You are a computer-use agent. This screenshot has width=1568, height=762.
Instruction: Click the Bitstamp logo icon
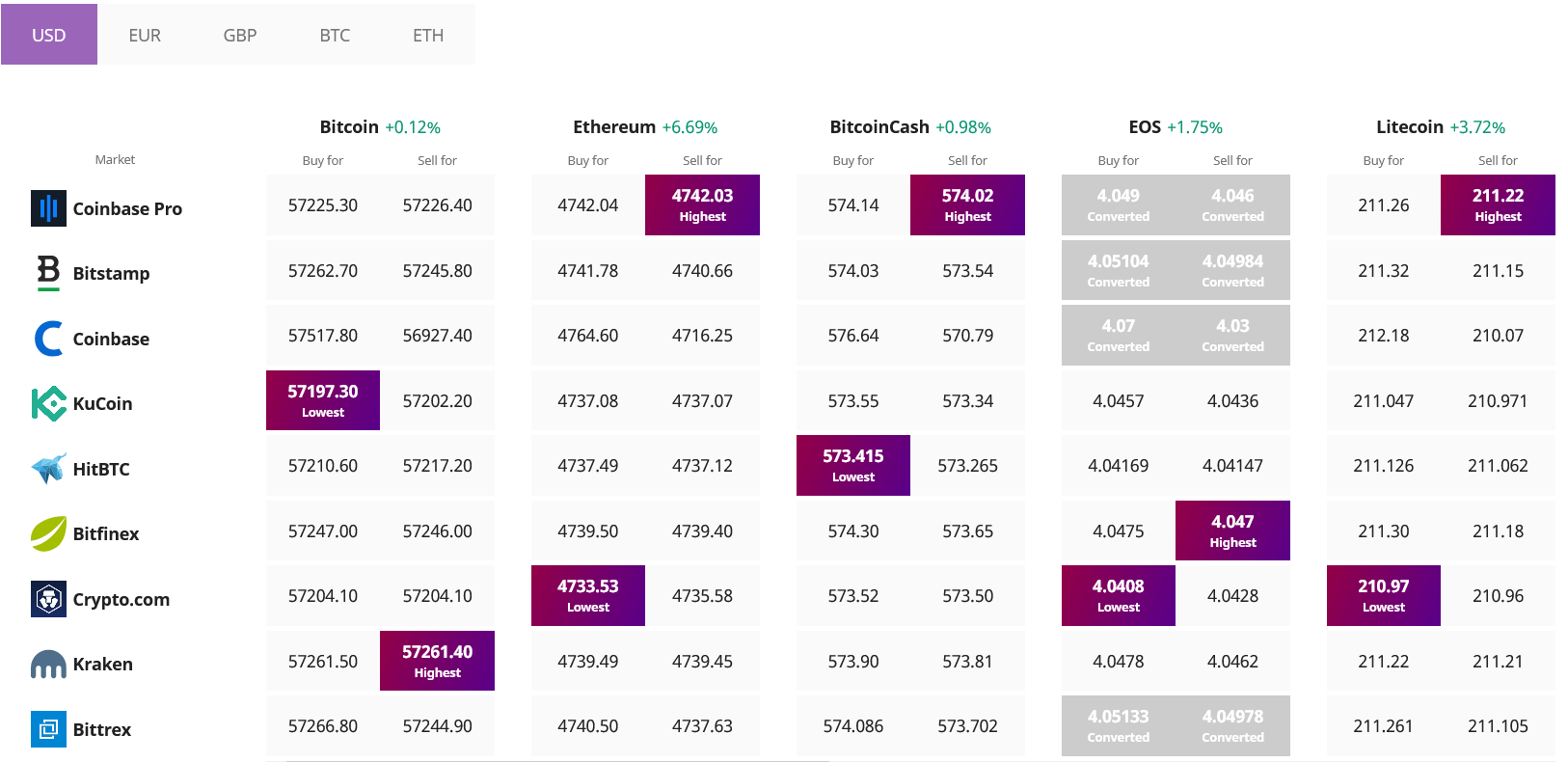click(x=48, y=273)
